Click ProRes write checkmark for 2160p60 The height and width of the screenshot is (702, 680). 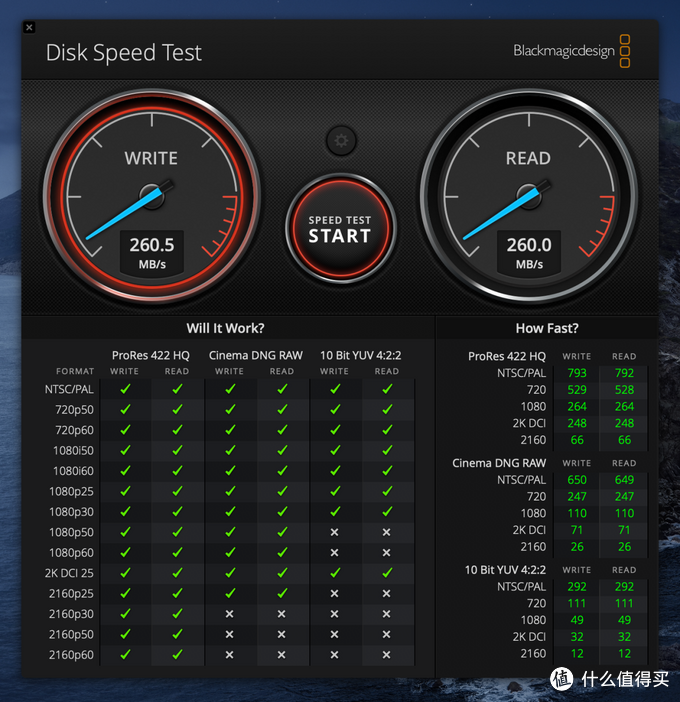point(125,655)
